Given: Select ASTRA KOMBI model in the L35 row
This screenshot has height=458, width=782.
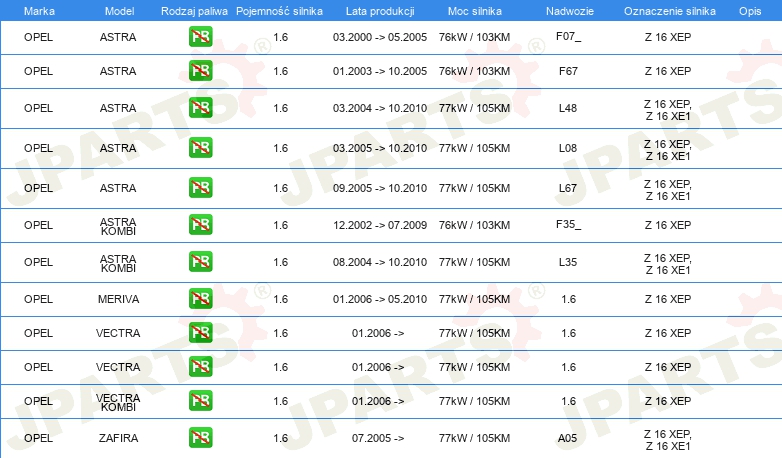Looking at the screenshot, I should click(118, 263).
